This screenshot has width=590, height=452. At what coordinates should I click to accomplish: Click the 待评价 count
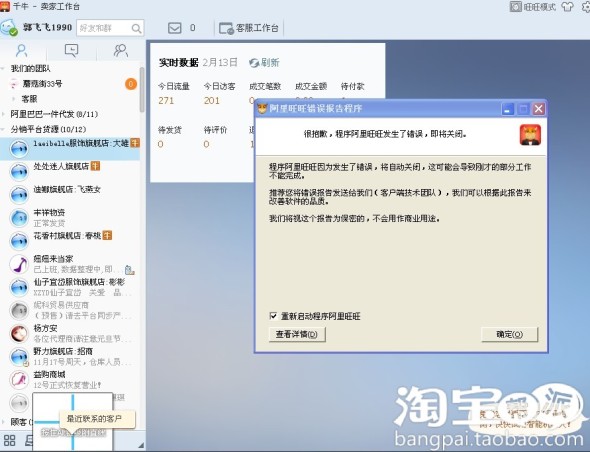pos(206,144)
